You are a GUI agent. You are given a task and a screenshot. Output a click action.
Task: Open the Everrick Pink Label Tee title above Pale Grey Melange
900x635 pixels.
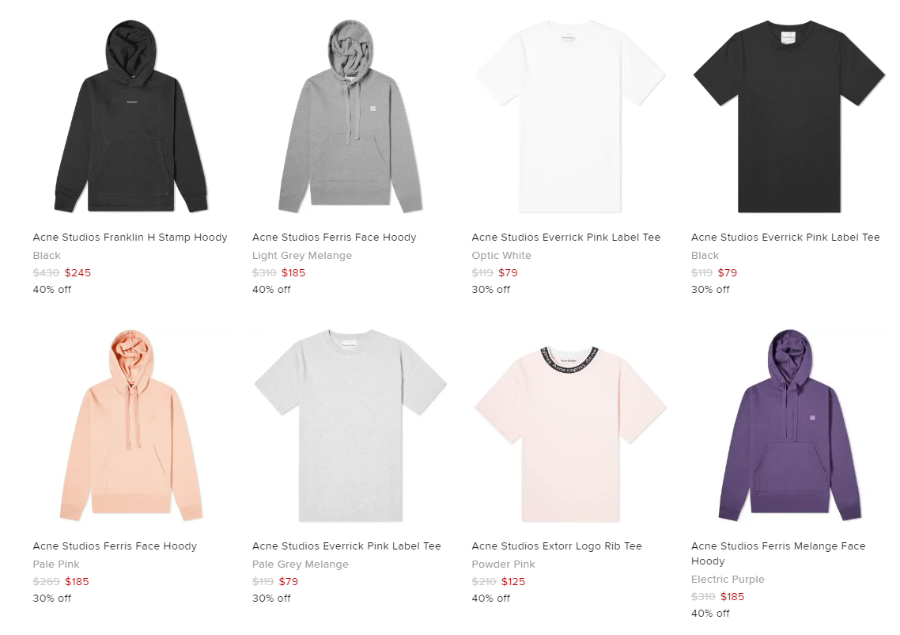347,546
